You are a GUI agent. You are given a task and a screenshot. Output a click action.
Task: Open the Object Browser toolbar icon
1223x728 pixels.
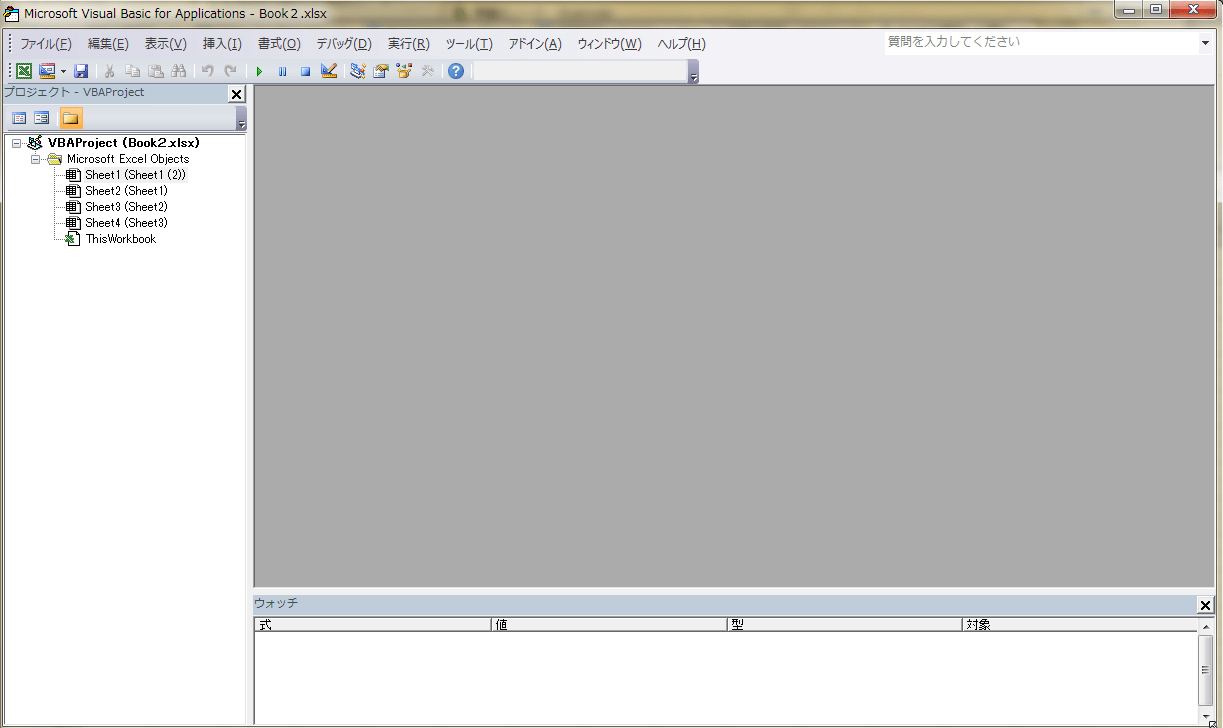coord(404,71)
